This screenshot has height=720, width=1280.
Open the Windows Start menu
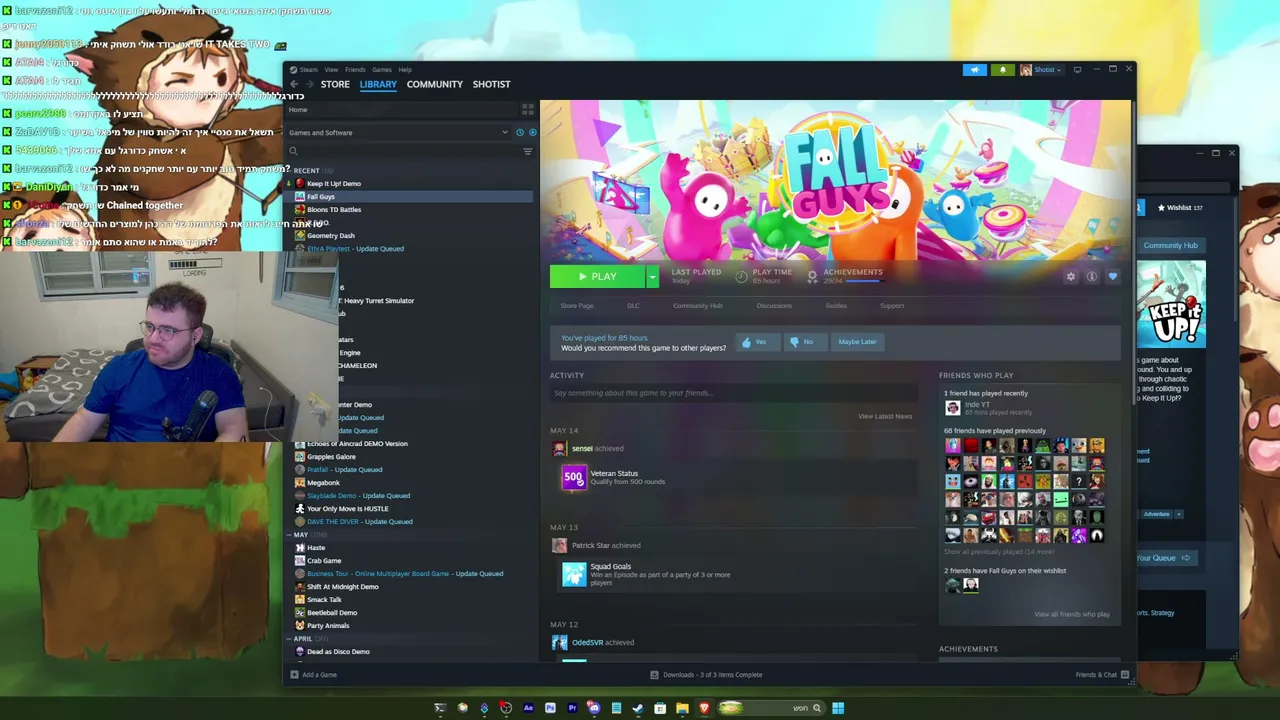tap(838, 708)
